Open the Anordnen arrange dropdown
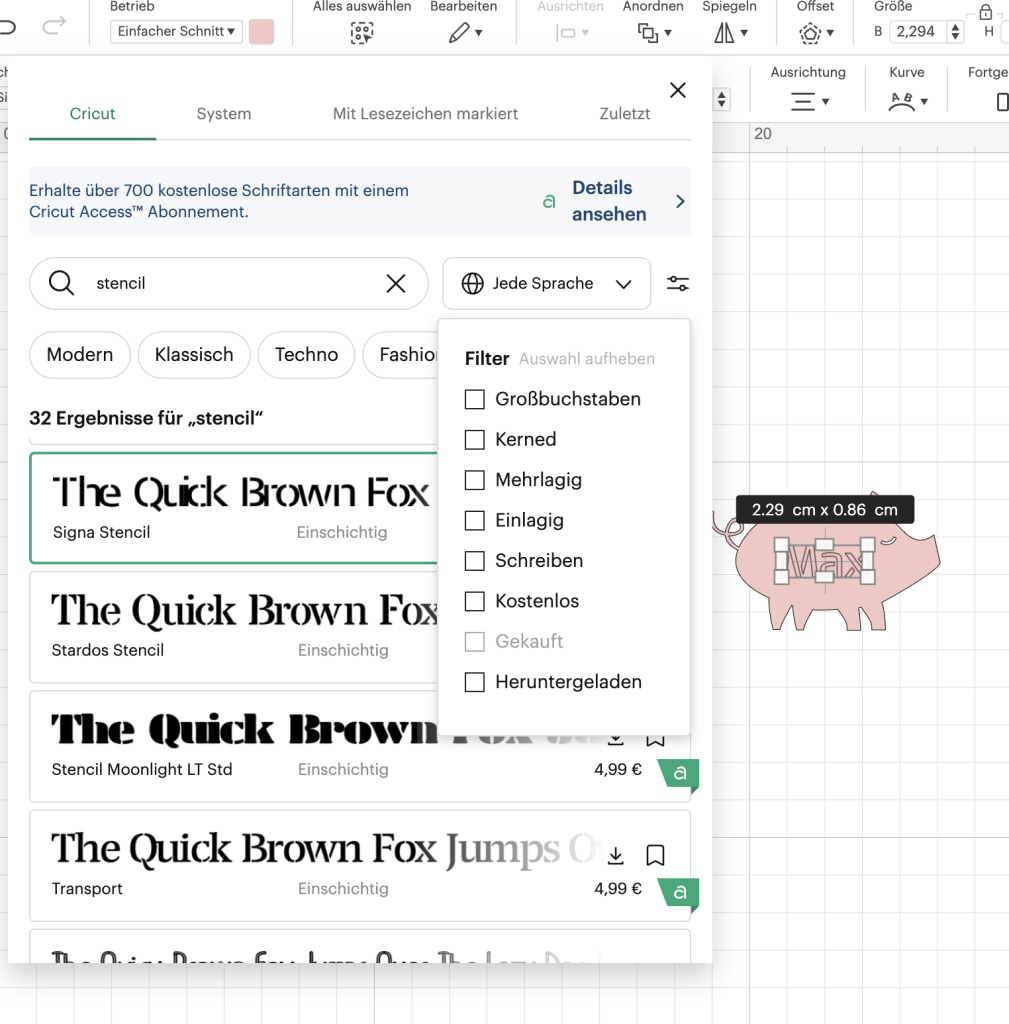Screen dimensions: 1009x1024 point(653,33)
